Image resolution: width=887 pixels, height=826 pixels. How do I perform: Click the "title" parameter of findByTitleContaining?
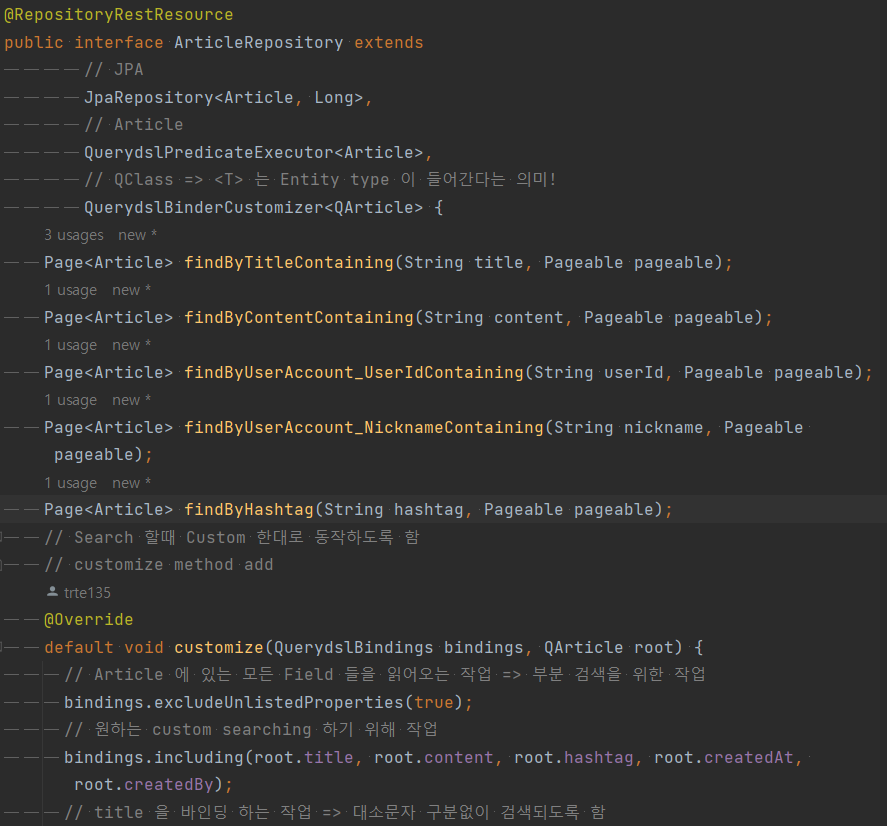498,263
